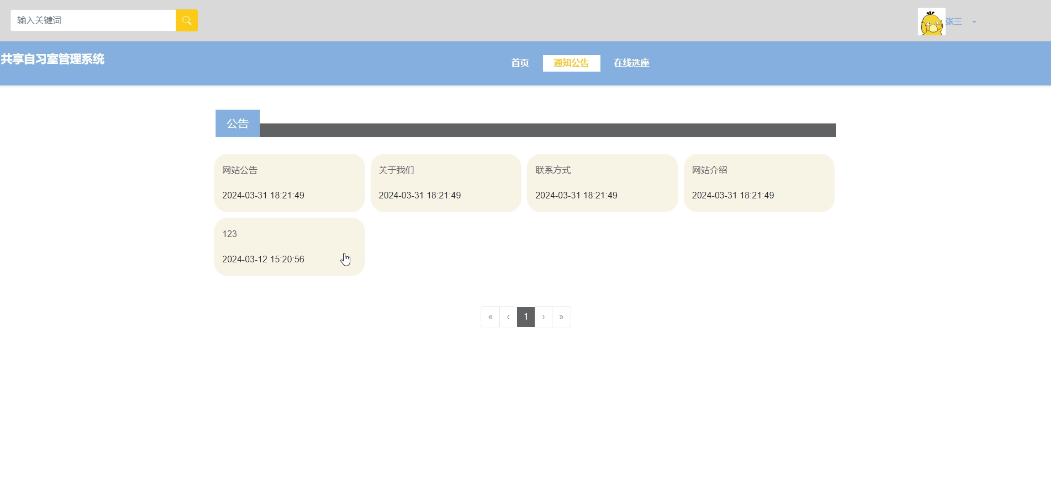
Task: Open the 联系方式 announcement card
Action: pos(603,183)
